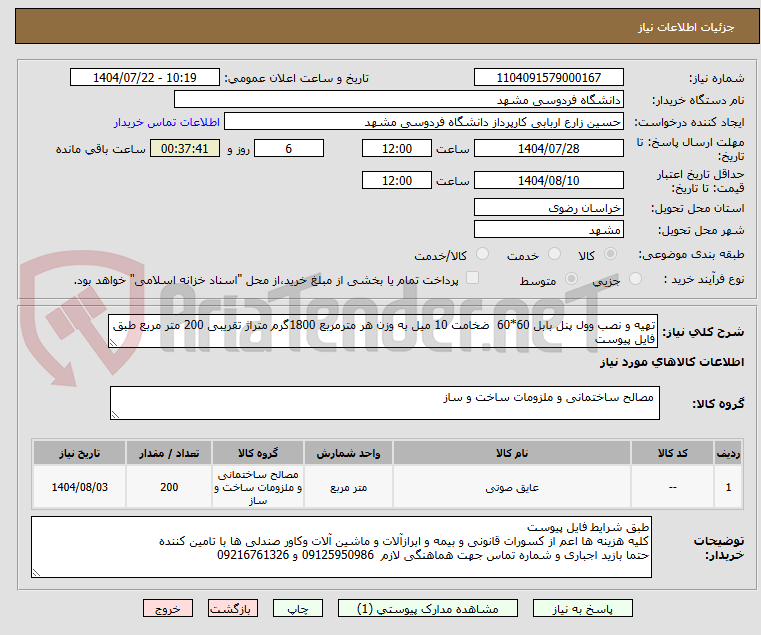Click the ردیف column header

pos(728,453)
